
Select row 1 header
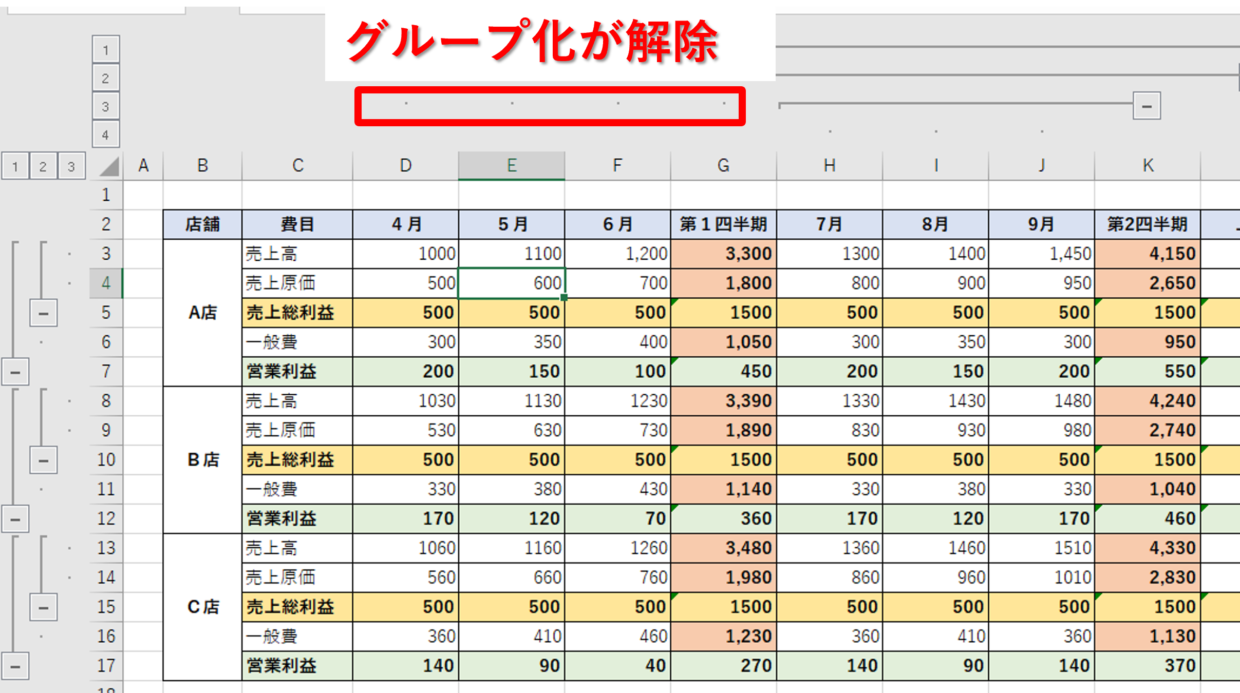(107, 195)
